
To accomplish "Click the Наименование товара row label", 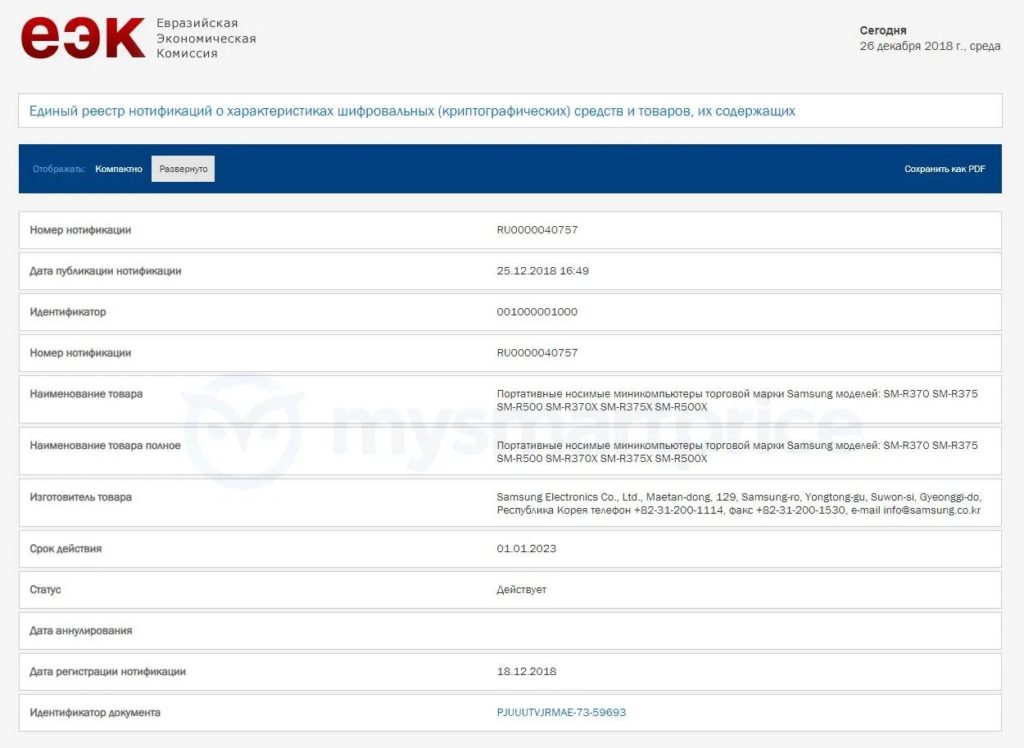I will (x=86, y=394).
